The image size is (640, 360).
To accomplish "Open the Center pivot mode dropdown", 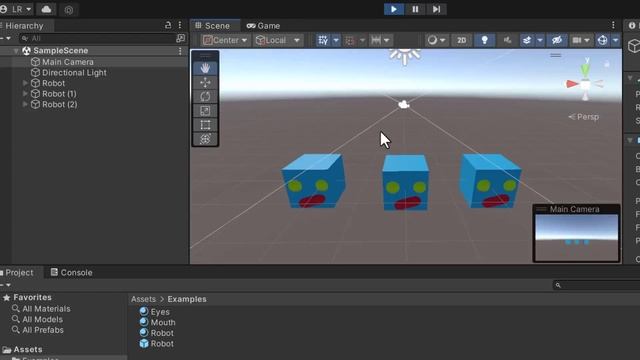I will (x=225, y=40).
